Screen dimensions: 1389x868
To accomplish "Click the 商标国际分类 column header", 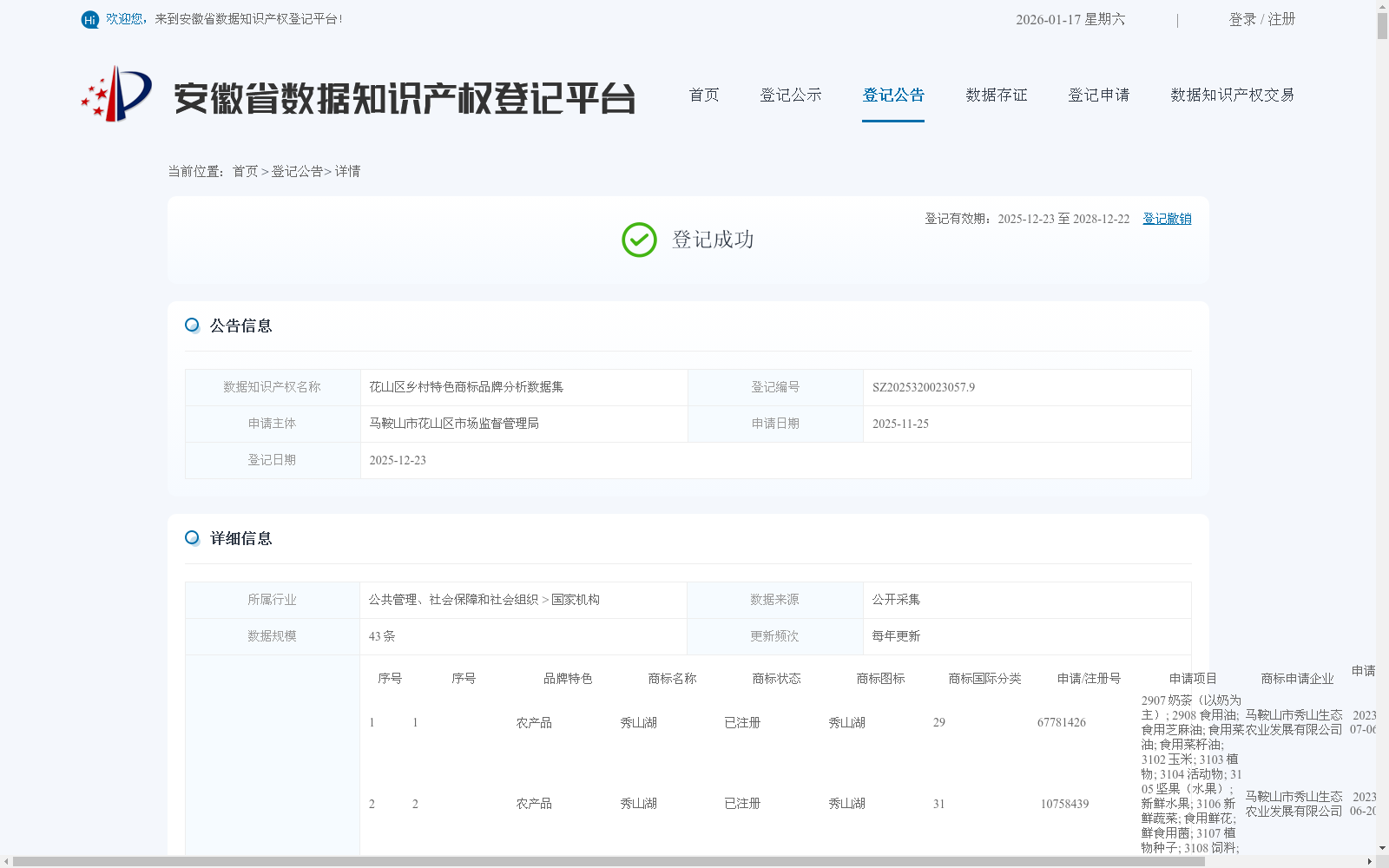I will click(x=984, y=679).
